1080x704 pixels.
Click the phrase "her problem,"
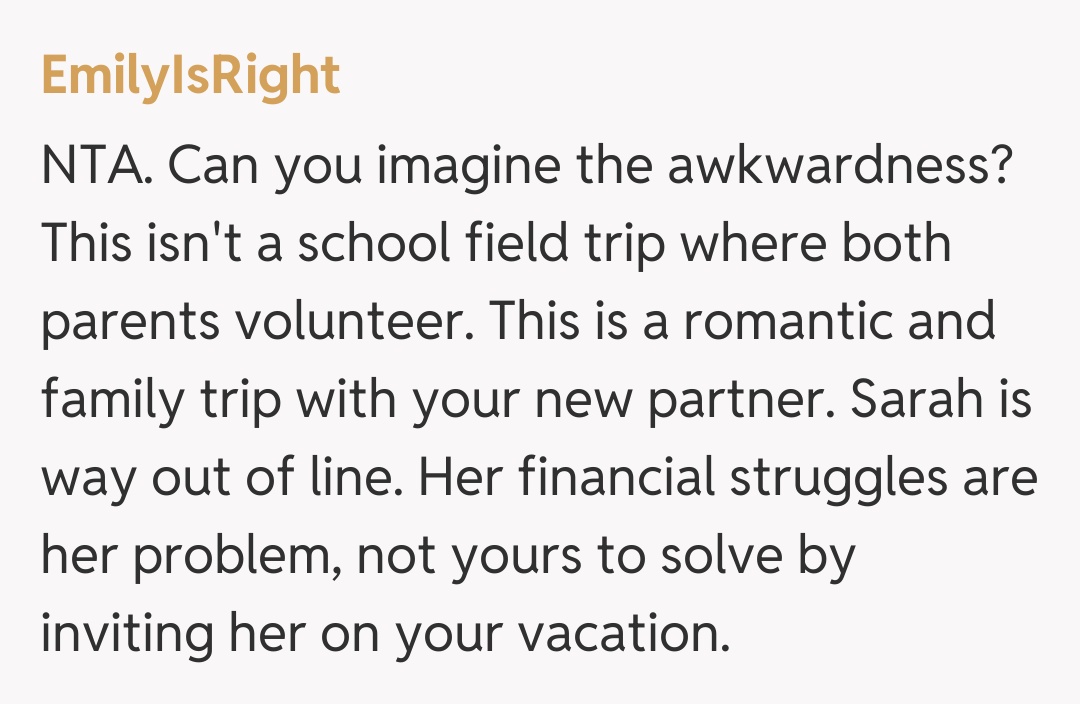tap(190, 557)
